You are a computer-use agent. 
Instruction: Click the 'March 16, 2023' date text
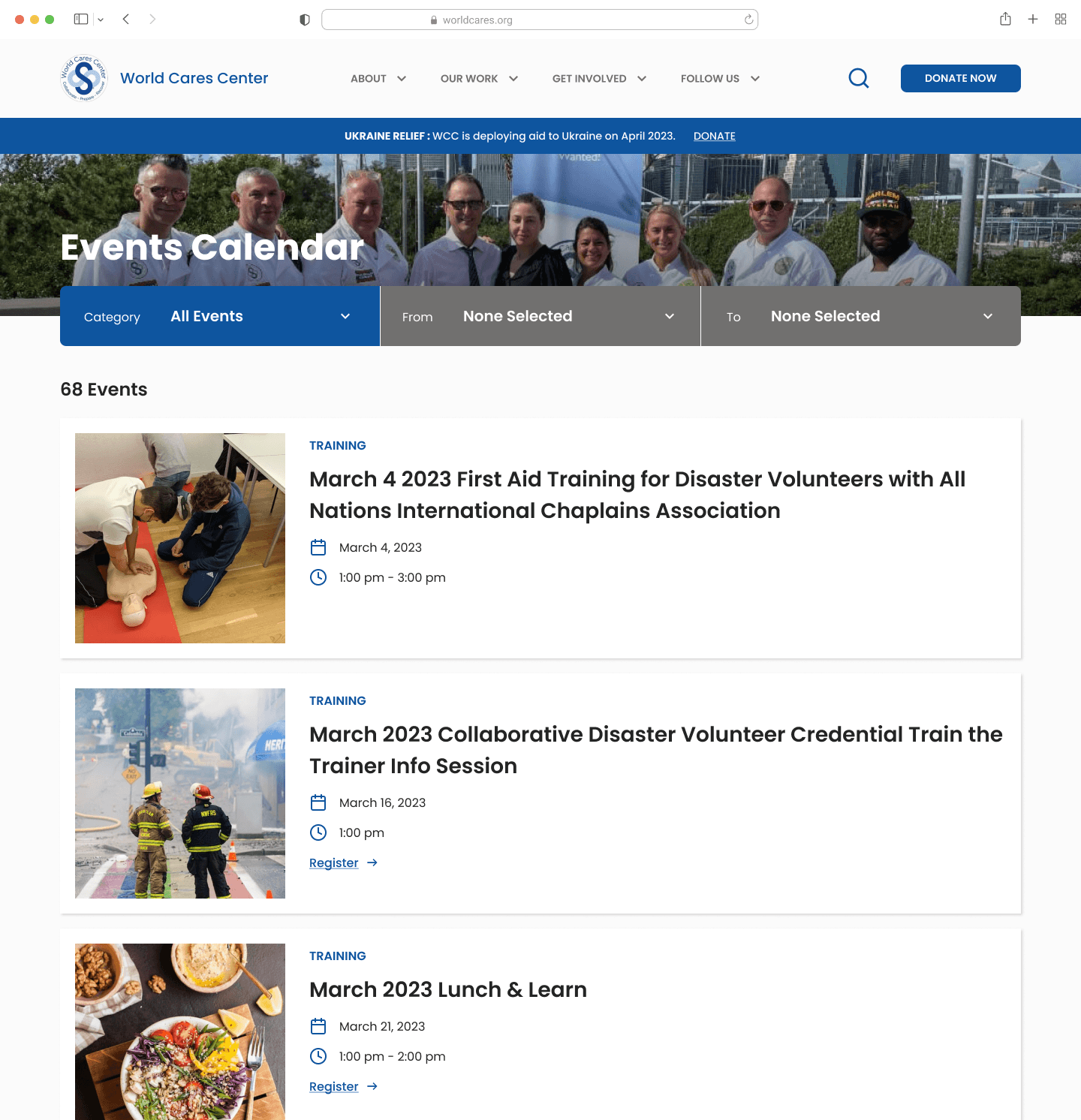point(382,802)
